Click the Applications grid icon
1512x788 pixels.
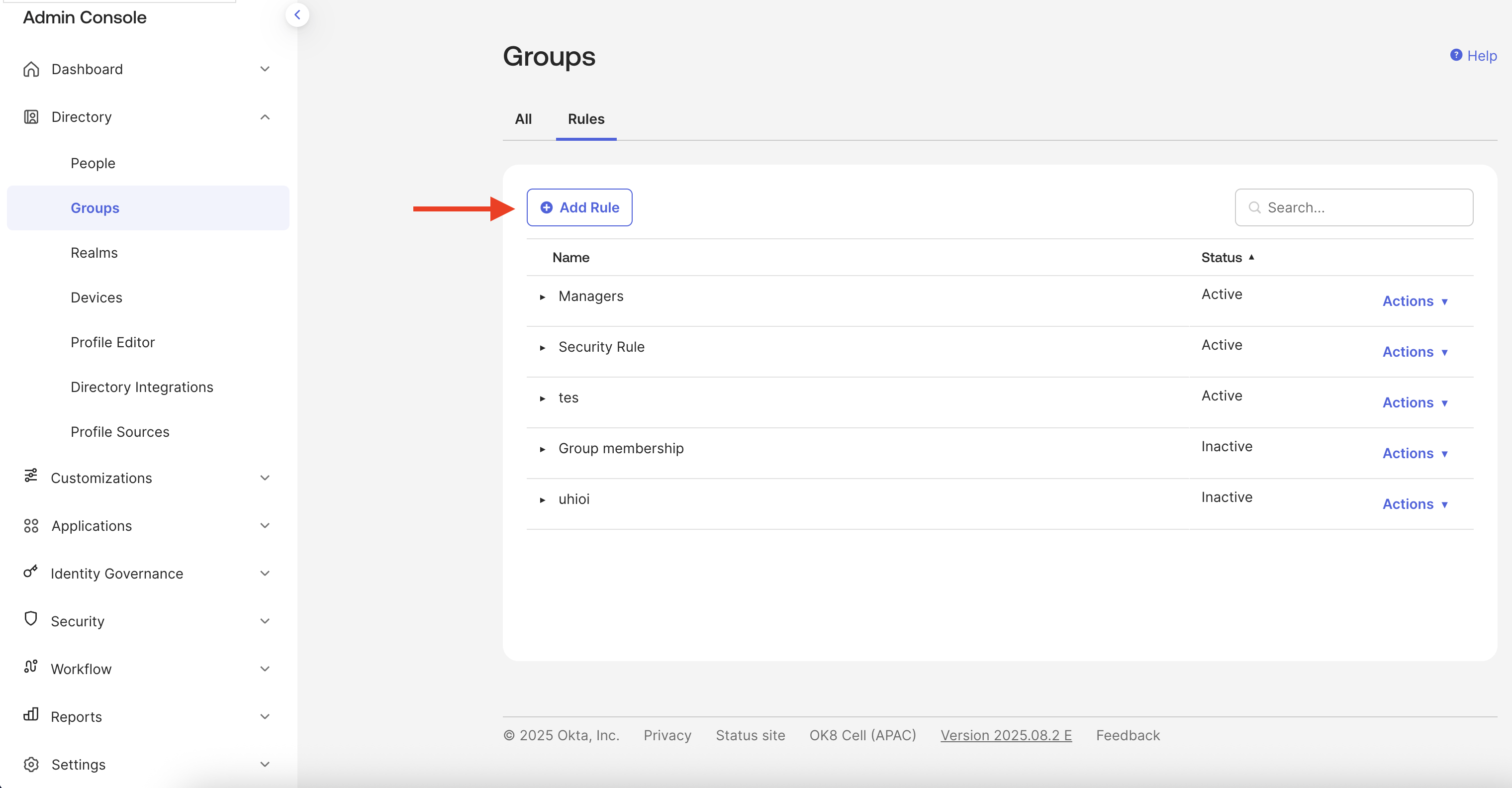pos(31,525)
